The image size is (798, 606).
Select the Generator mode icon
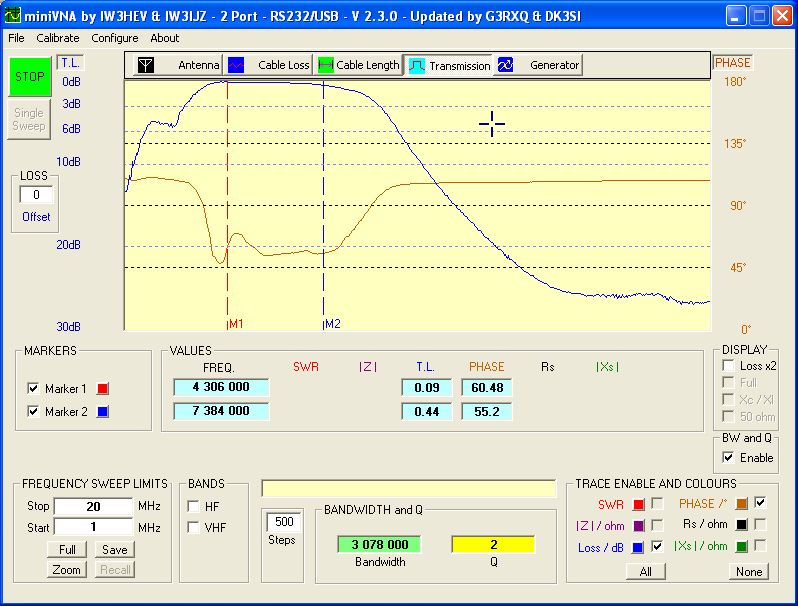505,65
